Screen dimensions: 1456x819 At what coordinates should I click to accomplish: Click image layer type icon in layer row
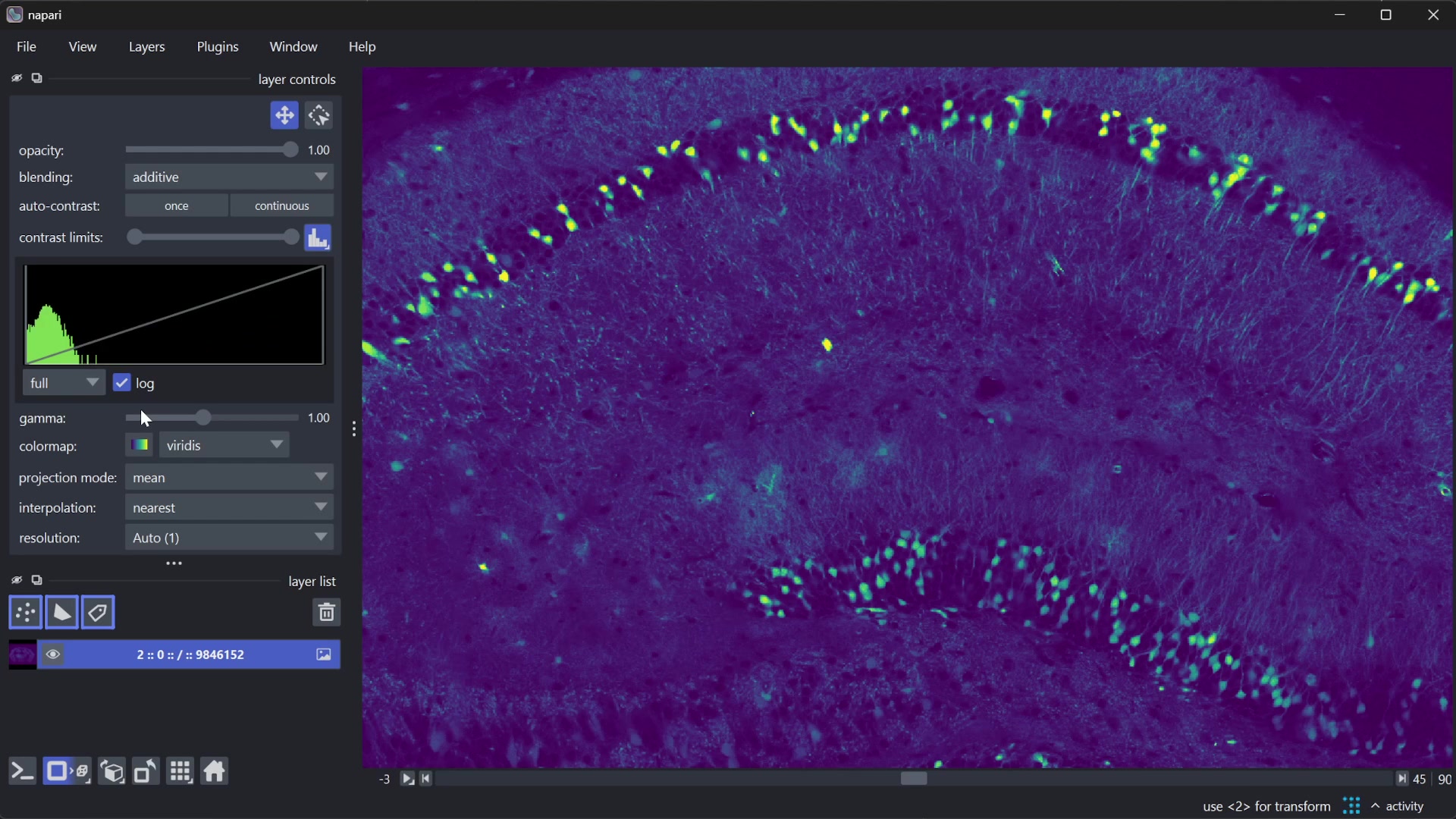[x=324, y=654]
